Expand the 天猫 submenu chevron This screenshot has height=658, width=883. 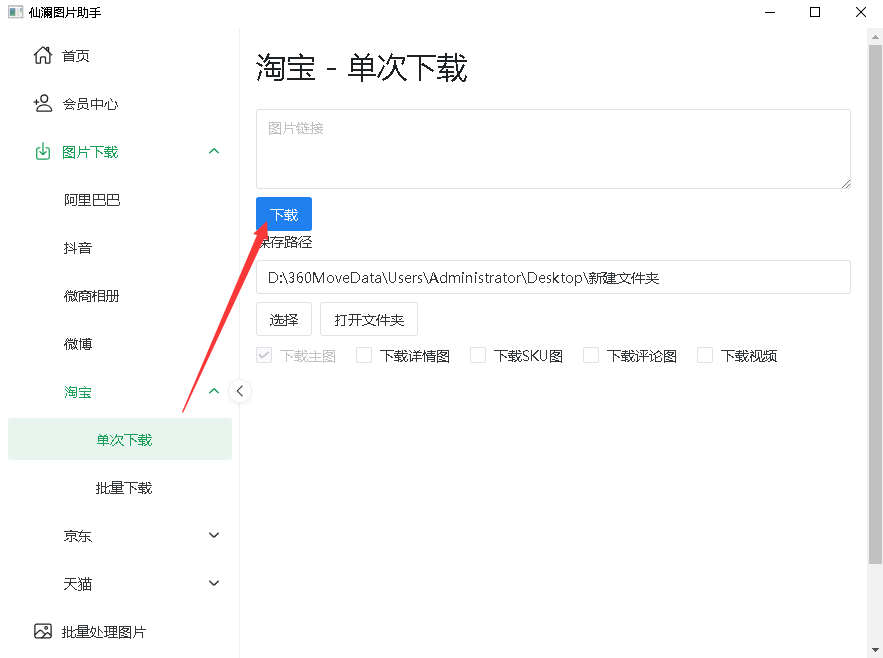pos(214,583)
